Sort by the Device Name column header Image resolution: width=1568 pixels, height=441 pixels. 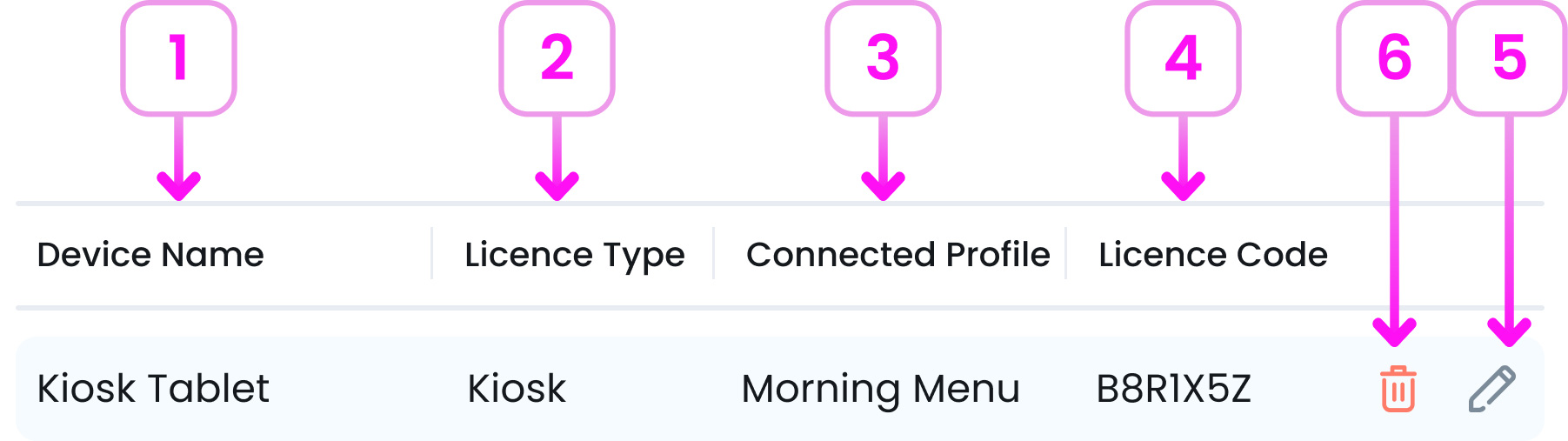[150, 255]
